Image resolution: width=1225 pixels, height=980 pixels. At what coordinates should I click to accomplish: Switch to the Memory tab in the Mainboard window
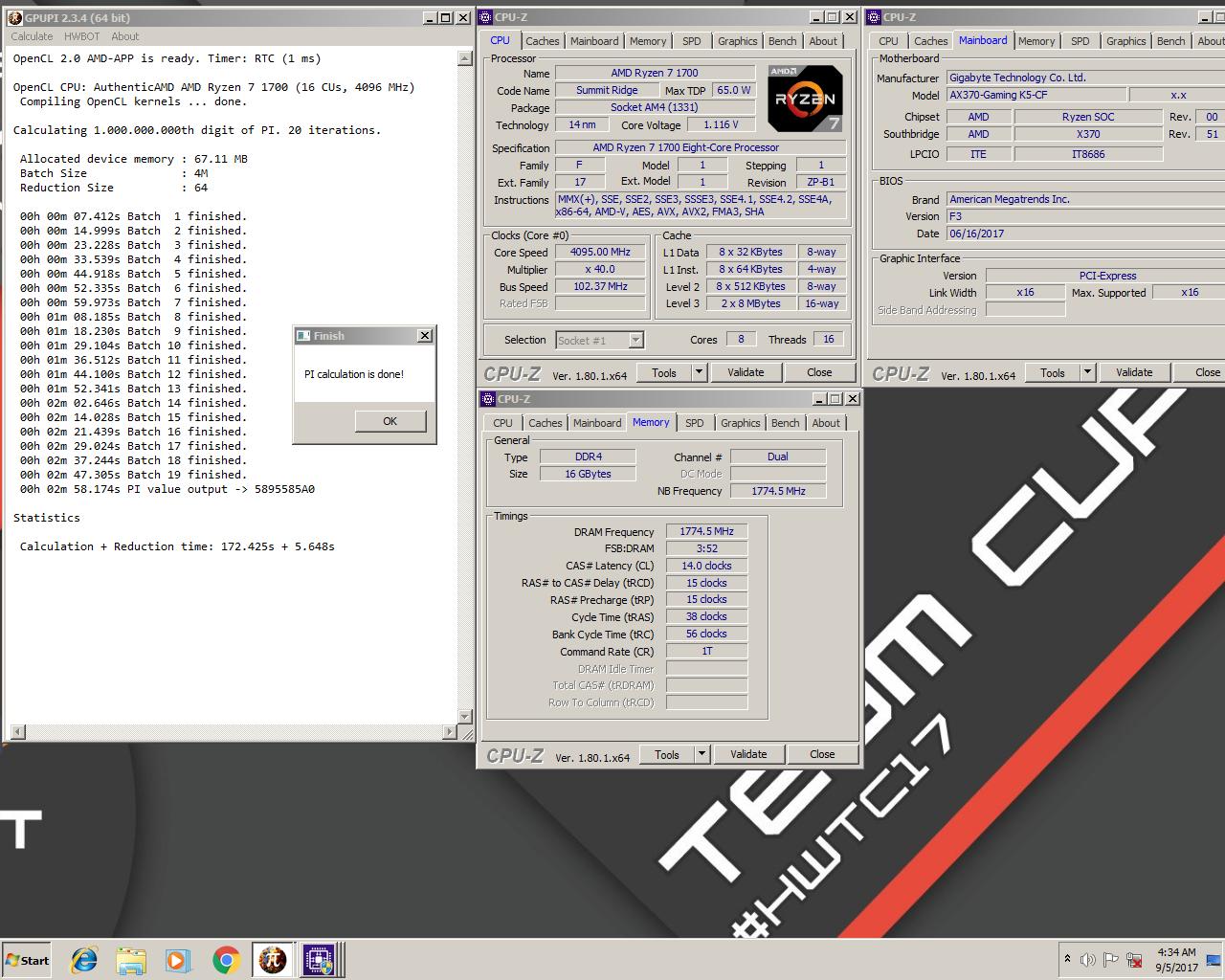point(1036,41)
